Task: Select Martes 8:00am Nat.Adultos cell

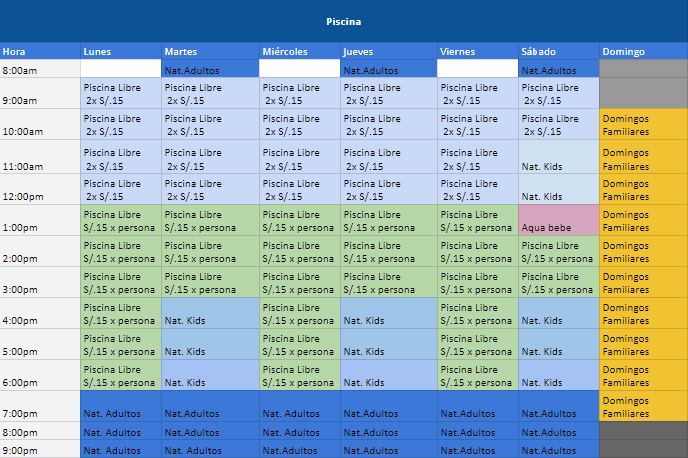Action: pyautogui.click(x=210, y=69)
